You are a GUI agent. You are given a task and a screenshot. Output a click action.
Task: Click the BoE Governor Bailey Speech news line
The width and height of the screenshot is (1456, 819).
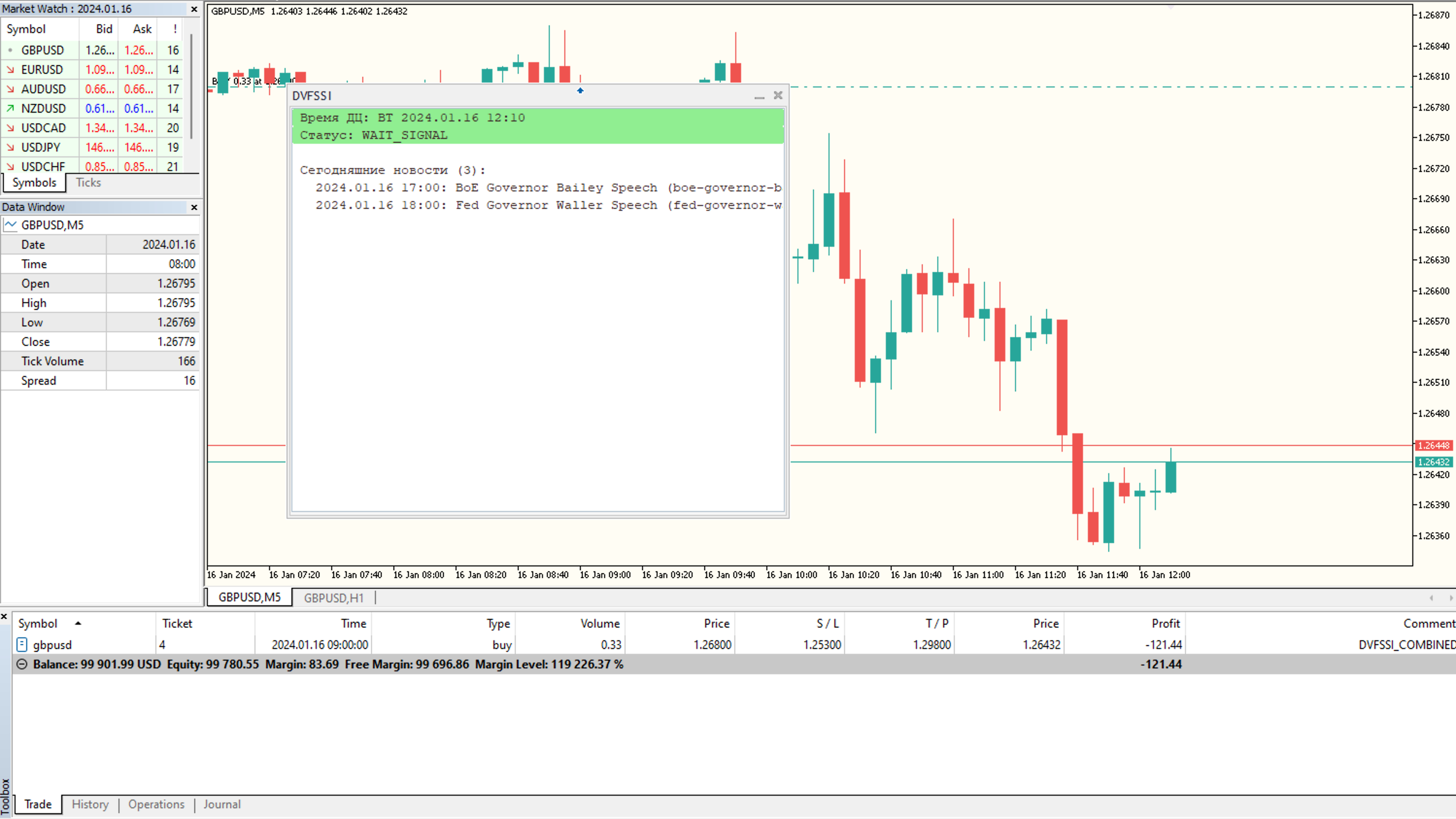tap(547, 188)
